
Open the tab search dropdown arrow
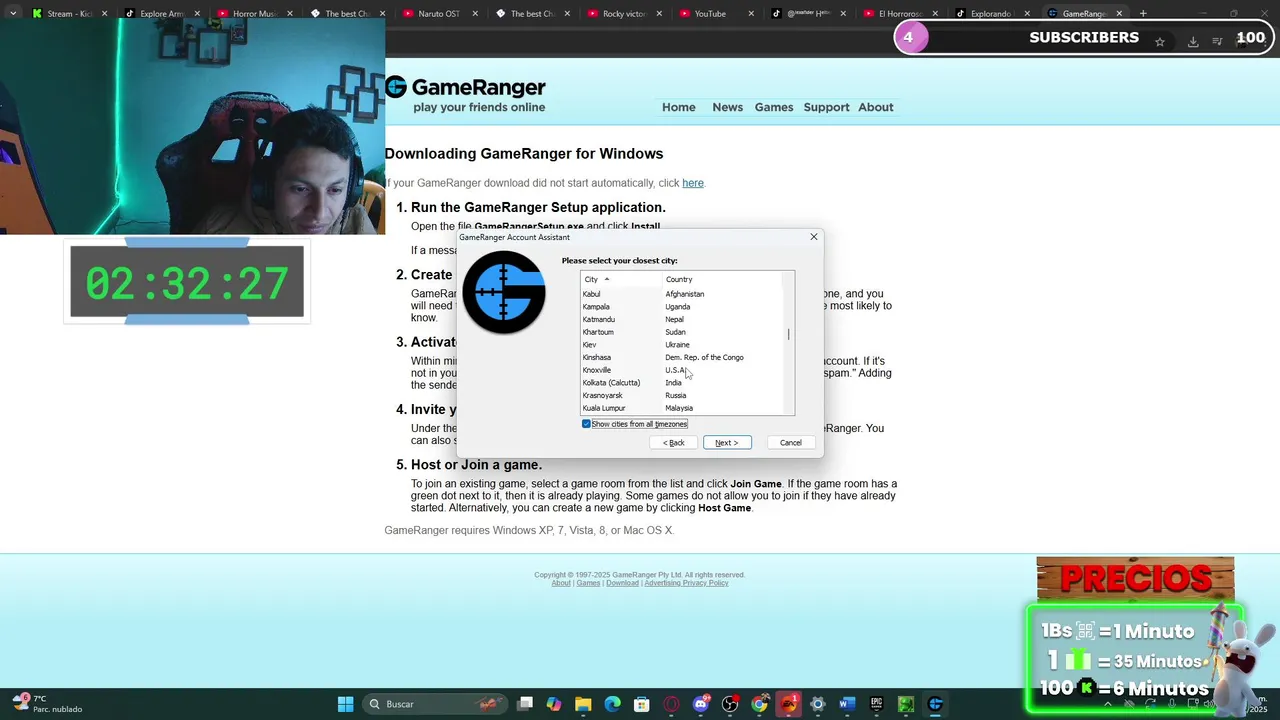[x=13, y=14]
